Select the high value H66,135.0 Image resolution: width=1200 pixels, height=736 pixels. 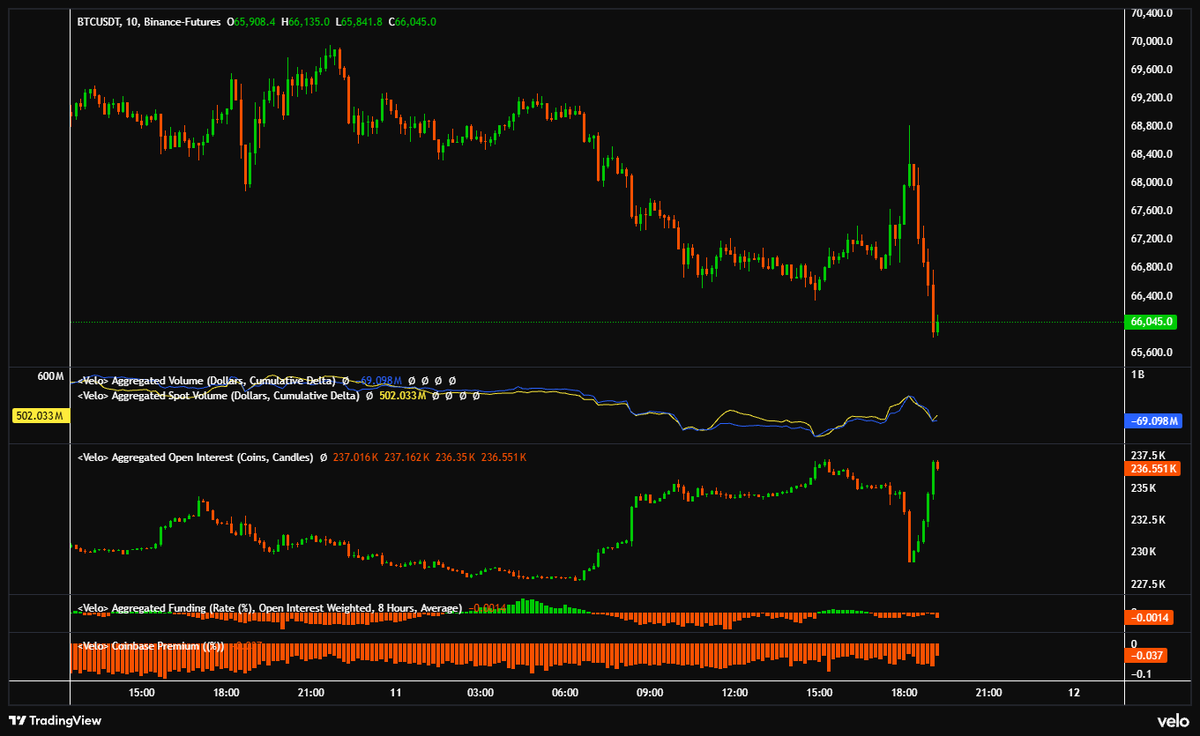point(305,21)
